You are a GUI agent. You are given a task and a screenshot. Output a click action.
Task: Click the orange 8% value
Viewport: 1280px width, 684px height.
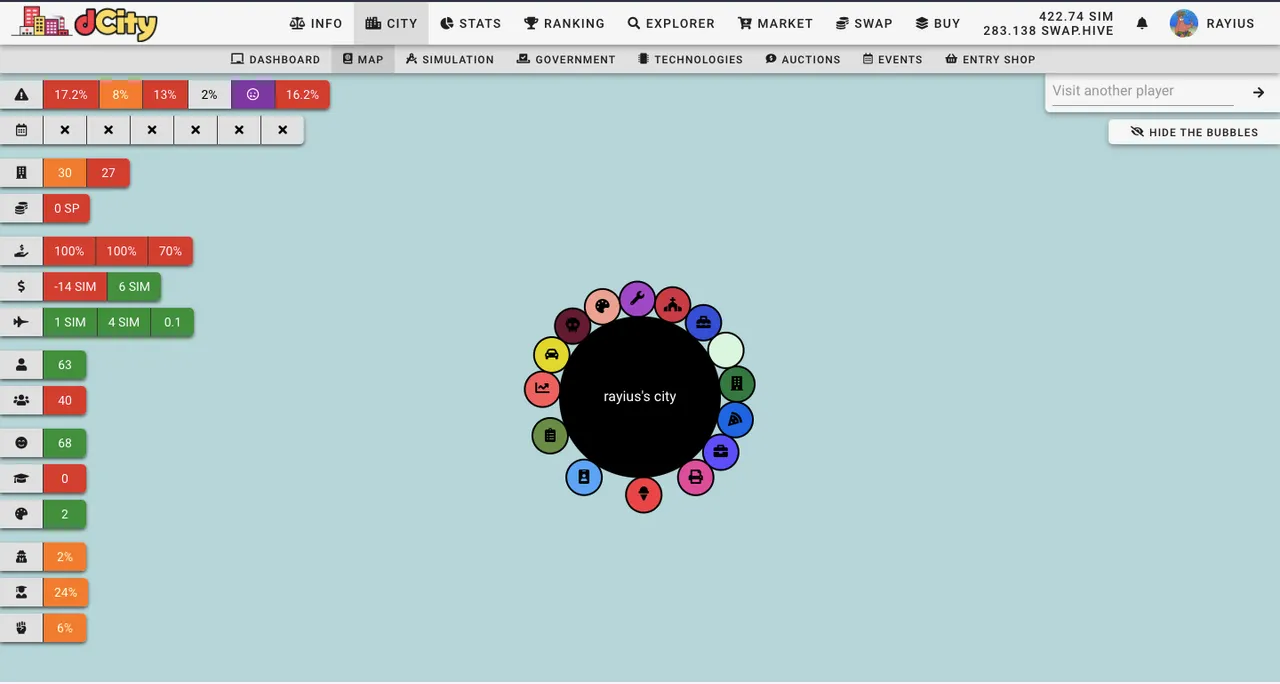pyautogui.click(x=120, y=95)
